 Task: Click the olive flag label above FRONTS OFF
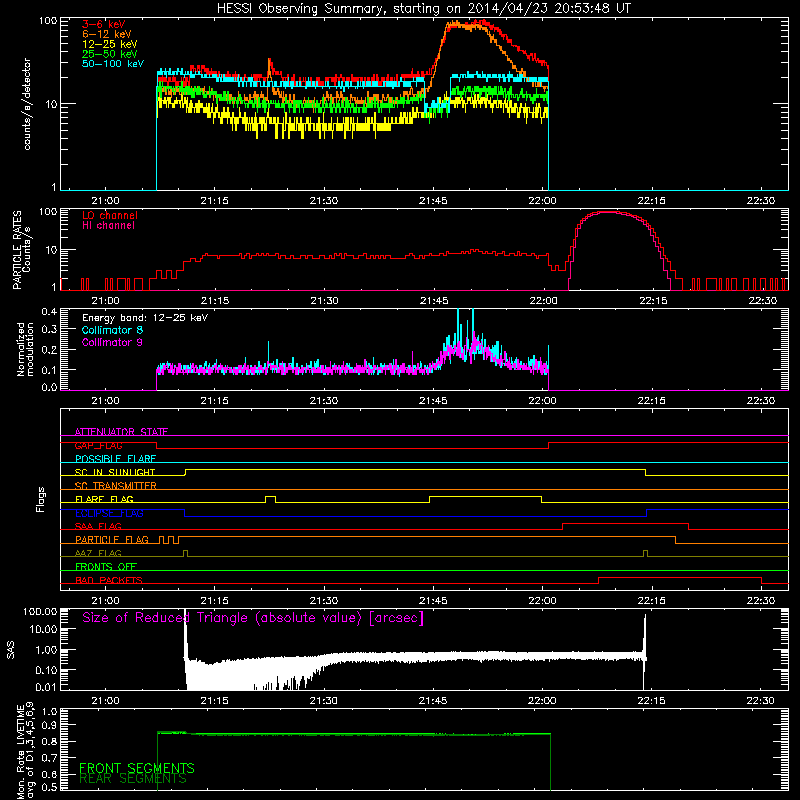(98, 554)
